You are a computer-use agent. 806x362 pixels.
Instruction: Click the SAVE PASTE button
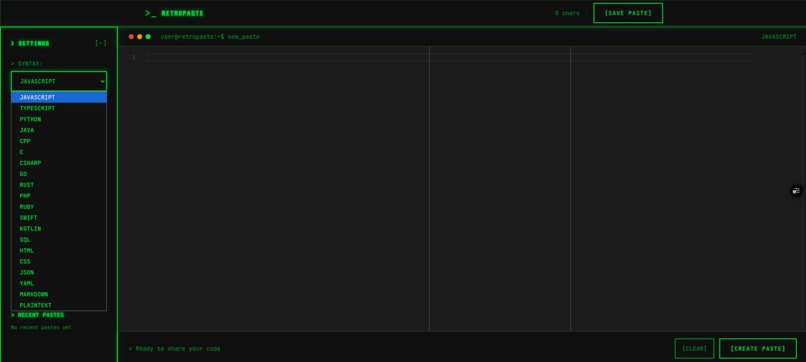coord(628,13)
